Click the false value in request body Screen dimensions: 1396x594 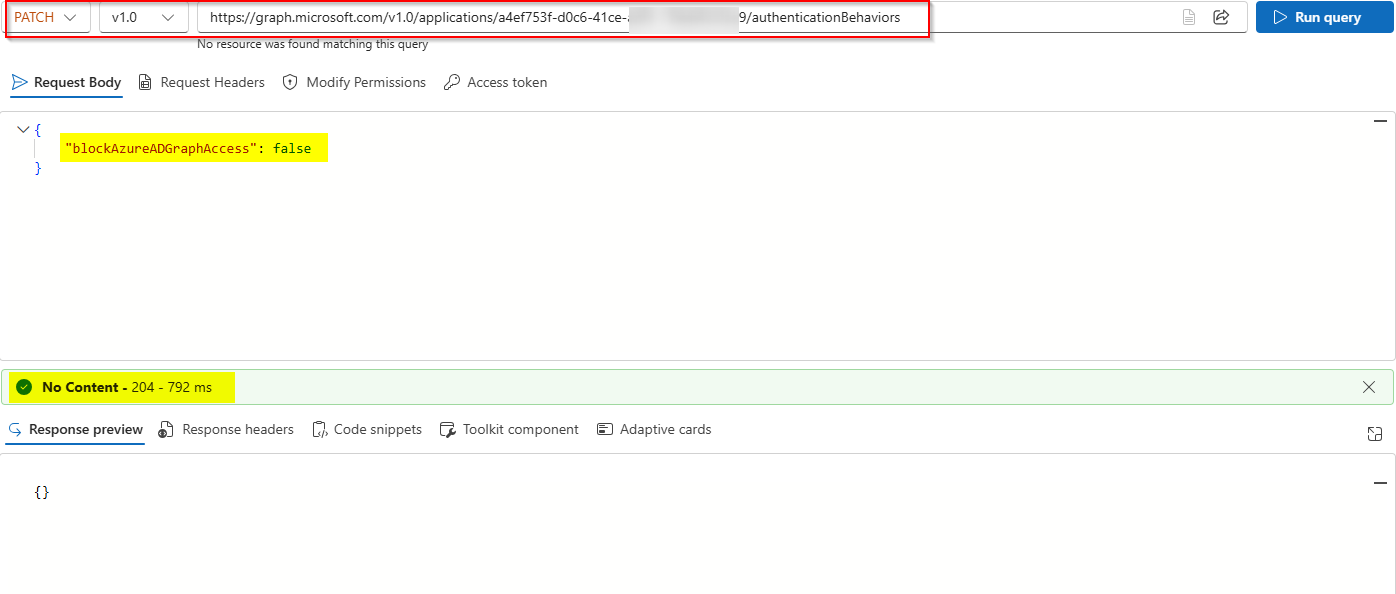coord(292,149)
